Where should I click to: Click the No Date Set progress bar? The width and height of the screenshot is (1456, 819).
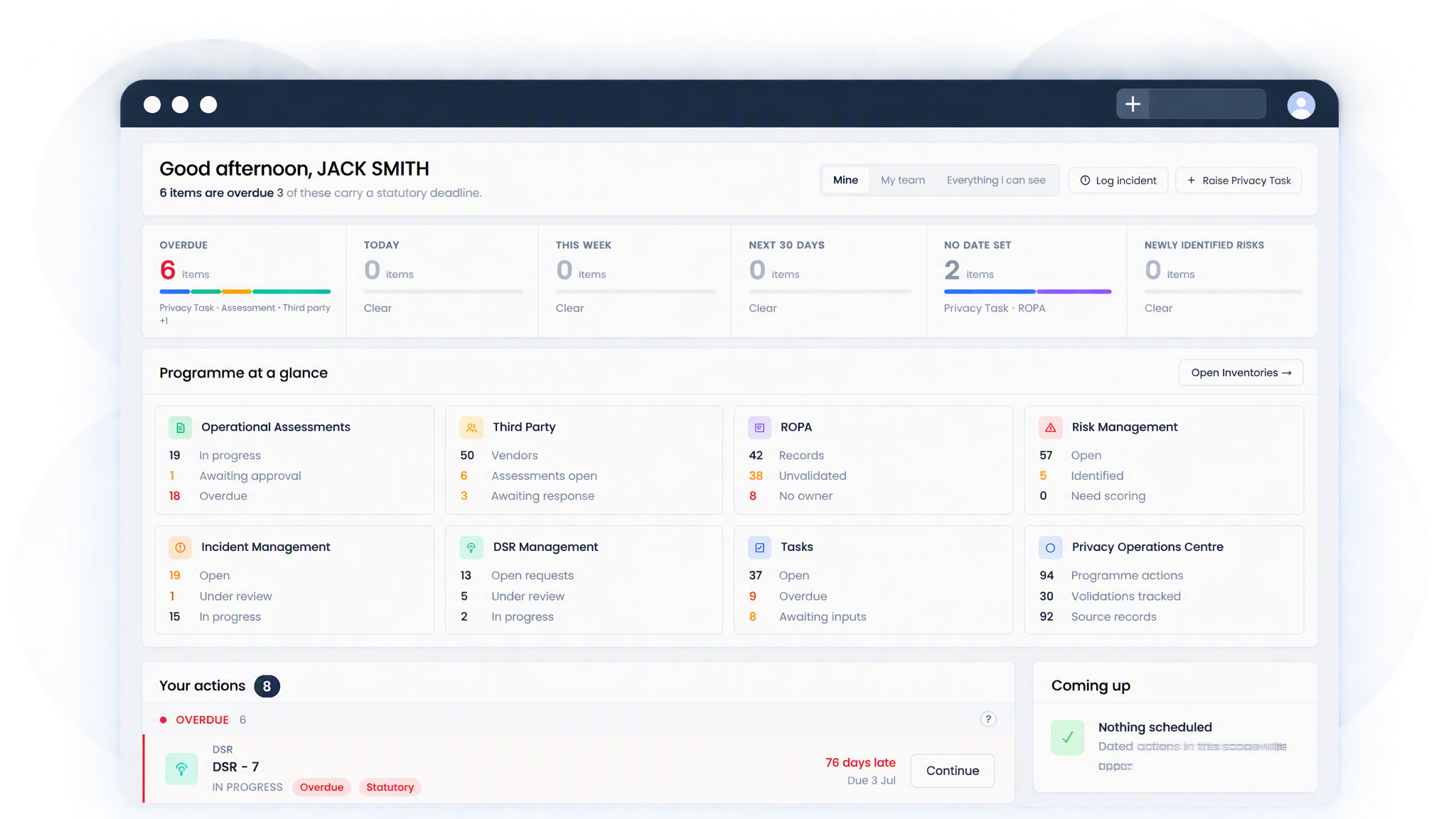click(1027, 291)
